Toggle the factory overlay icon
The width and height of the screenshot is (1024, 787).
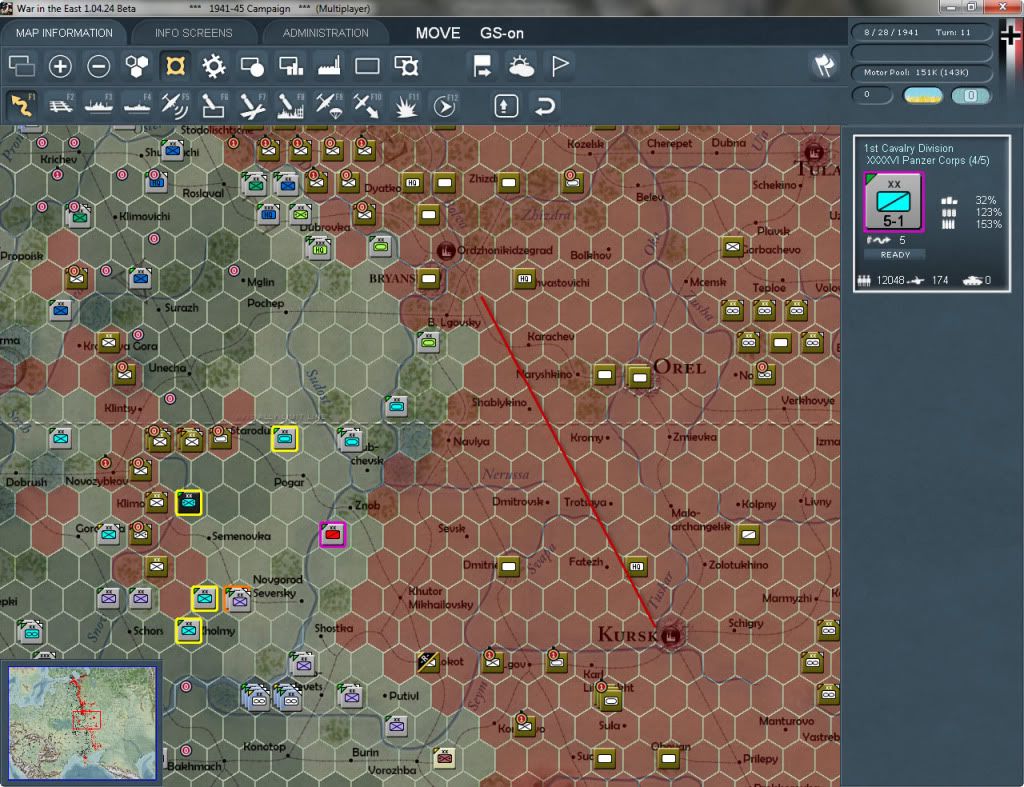329,66
